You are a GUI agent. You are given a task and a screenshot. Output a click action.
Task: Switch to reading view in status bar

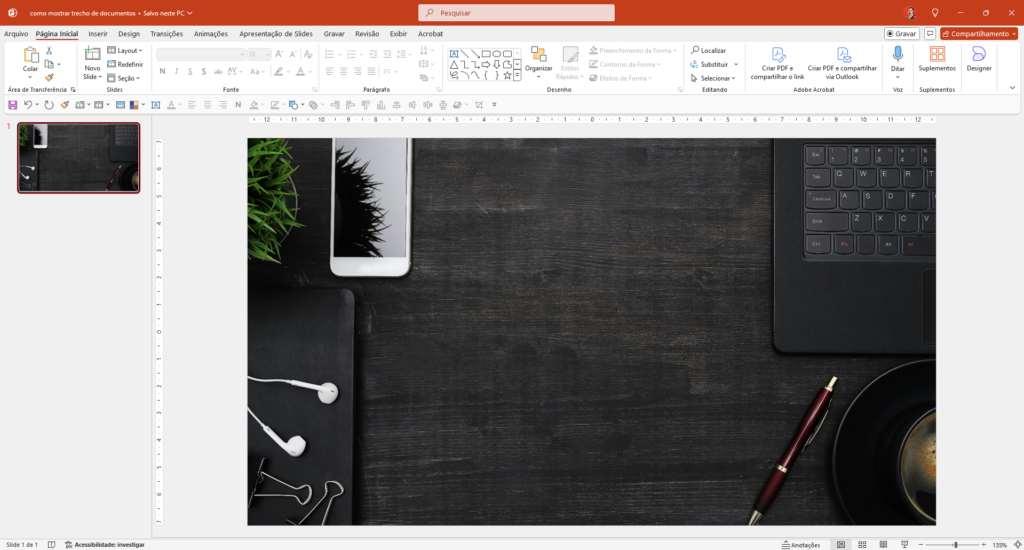pyautogui.click(x=882, y=545)
